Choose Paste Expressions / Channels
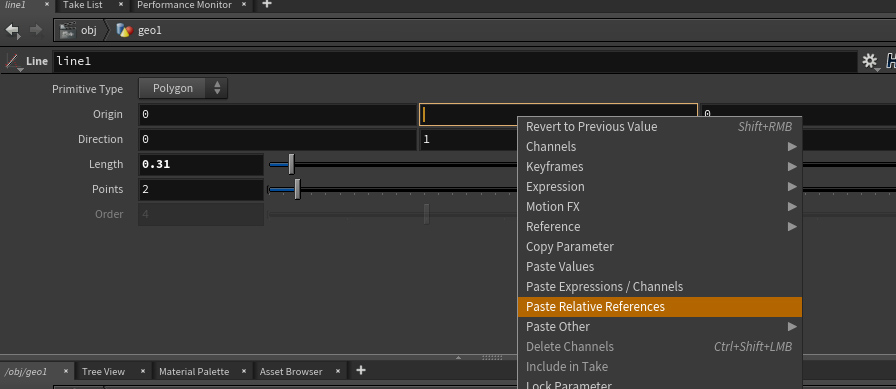 pos(659,287)
